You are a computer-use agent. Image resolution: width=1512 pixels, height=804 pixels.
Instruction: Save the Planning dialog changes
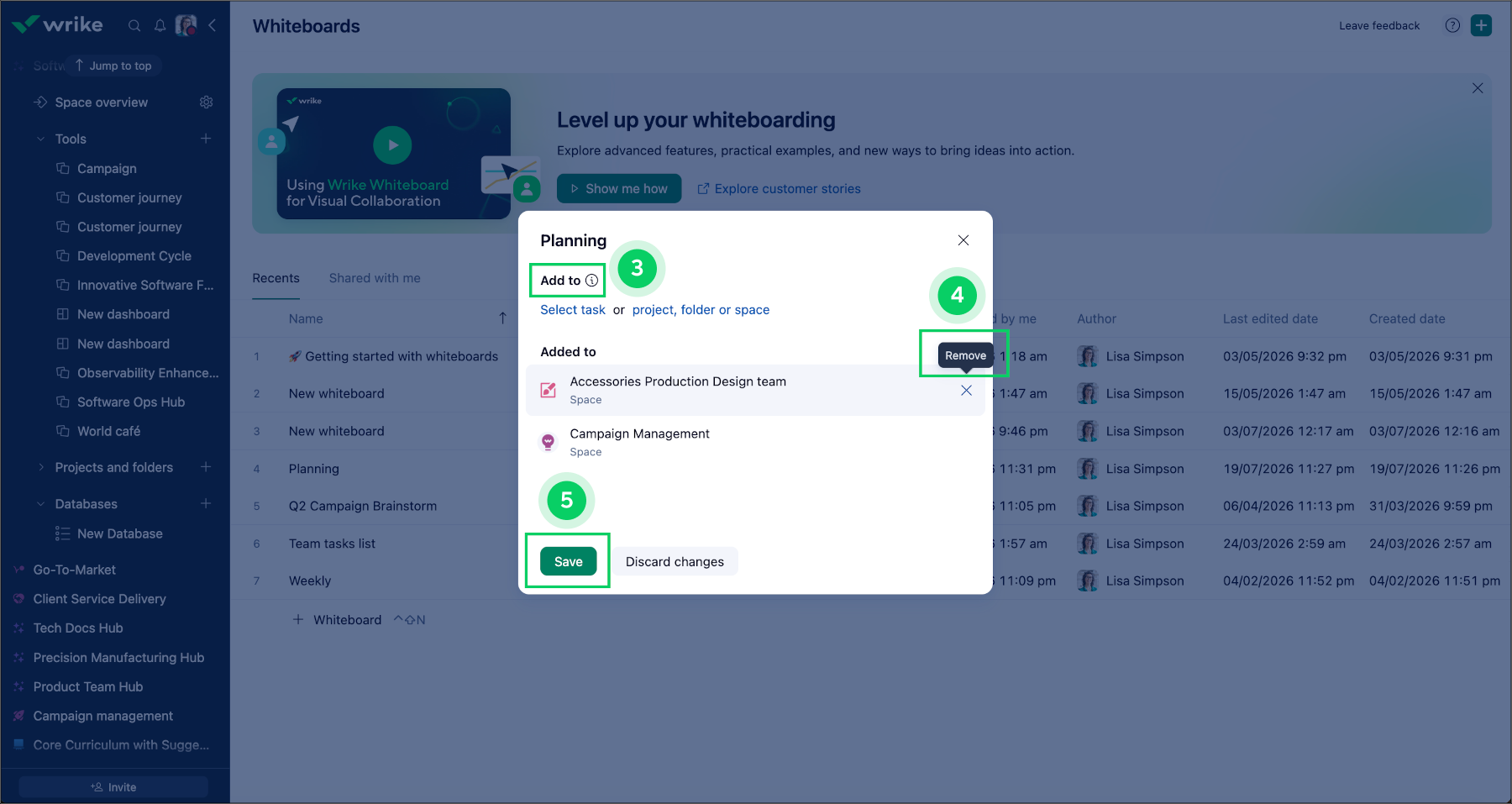569,561
